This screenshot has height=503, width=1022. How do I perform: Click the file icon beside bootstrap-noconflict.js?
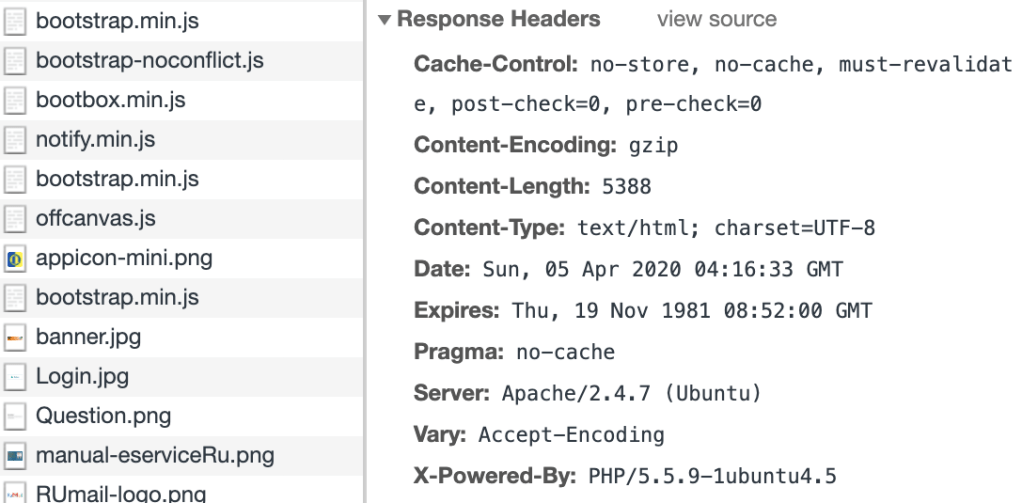click(x=15, y=61)
